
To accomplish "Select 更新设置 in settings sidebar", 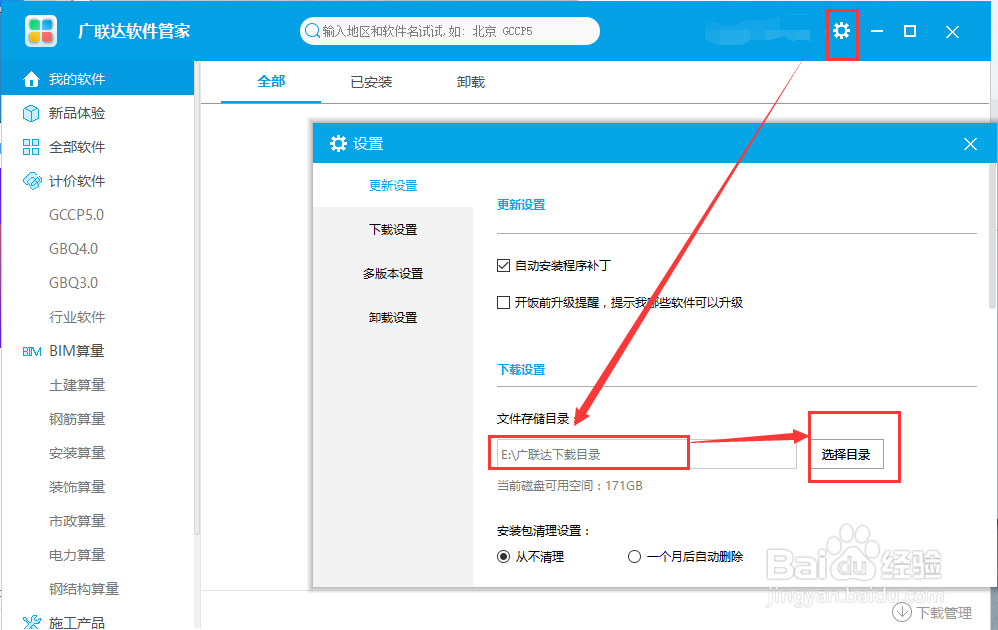I will point(393,186).
